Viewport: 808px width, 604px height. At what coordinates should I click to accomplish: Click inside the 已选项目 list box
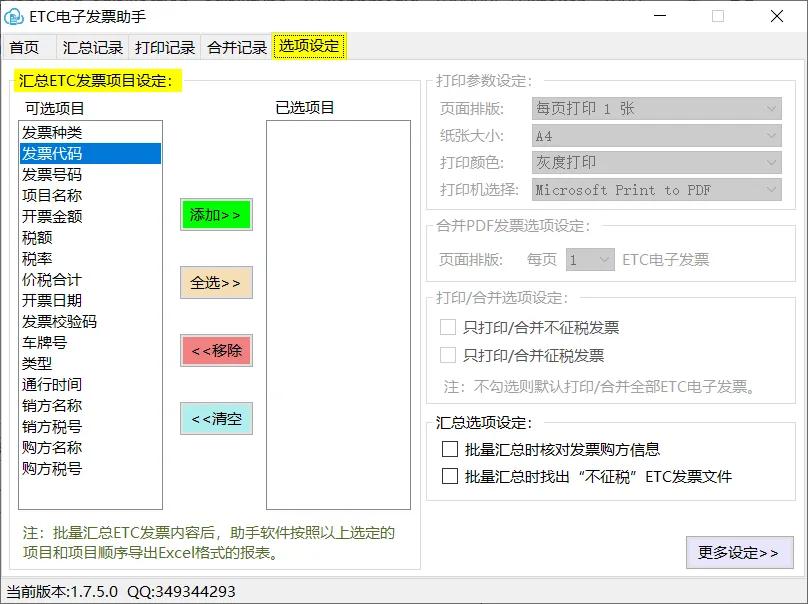tap(339, 315)
